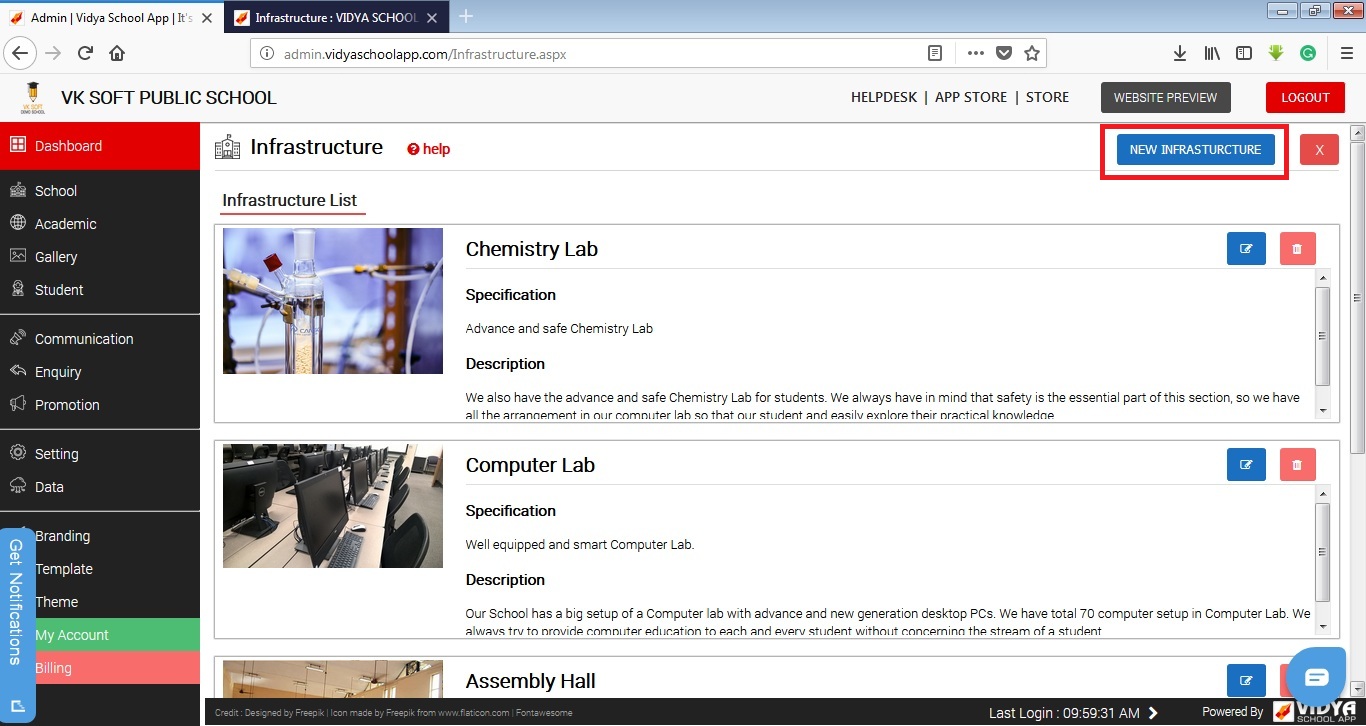Click the VK Soft school logo
Viewport: 1366px width, 726px height.
pos(32,98)
